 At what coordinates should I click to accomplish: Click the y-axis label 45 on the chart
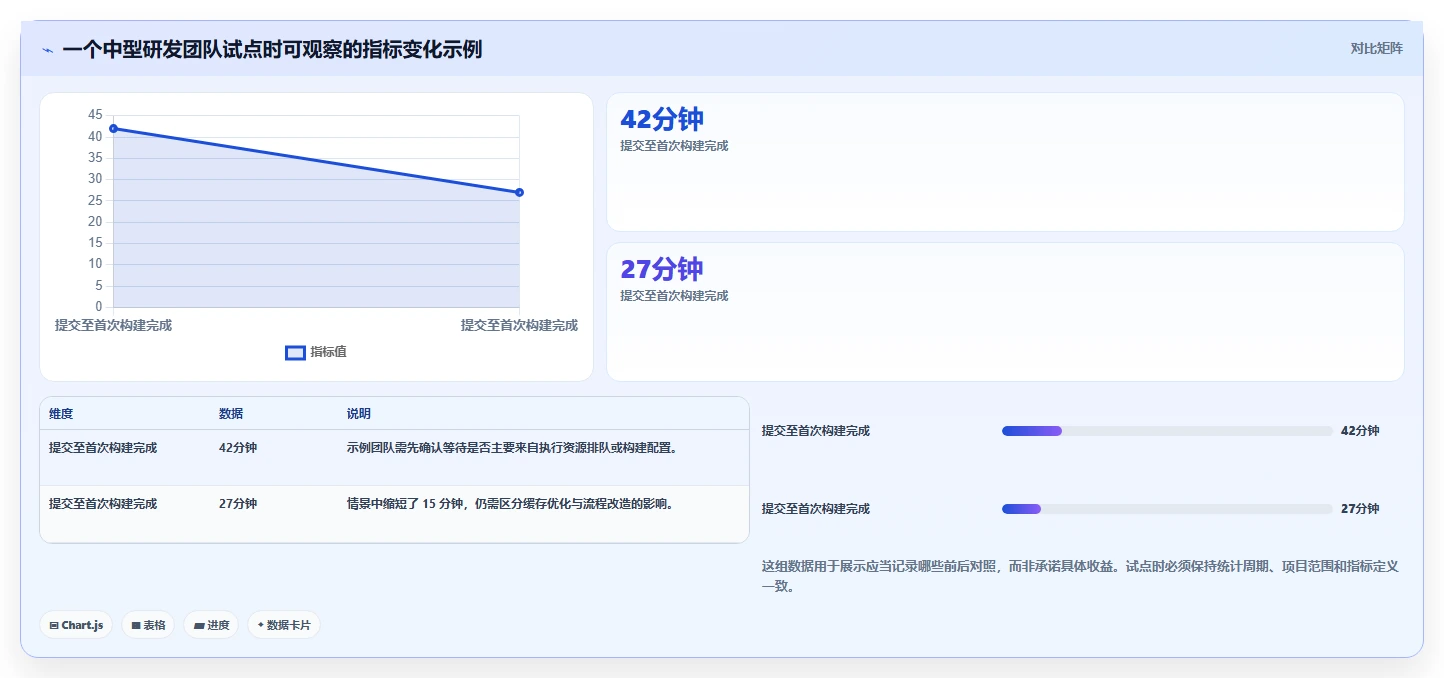pyautogui.click(x=95, y=115)
